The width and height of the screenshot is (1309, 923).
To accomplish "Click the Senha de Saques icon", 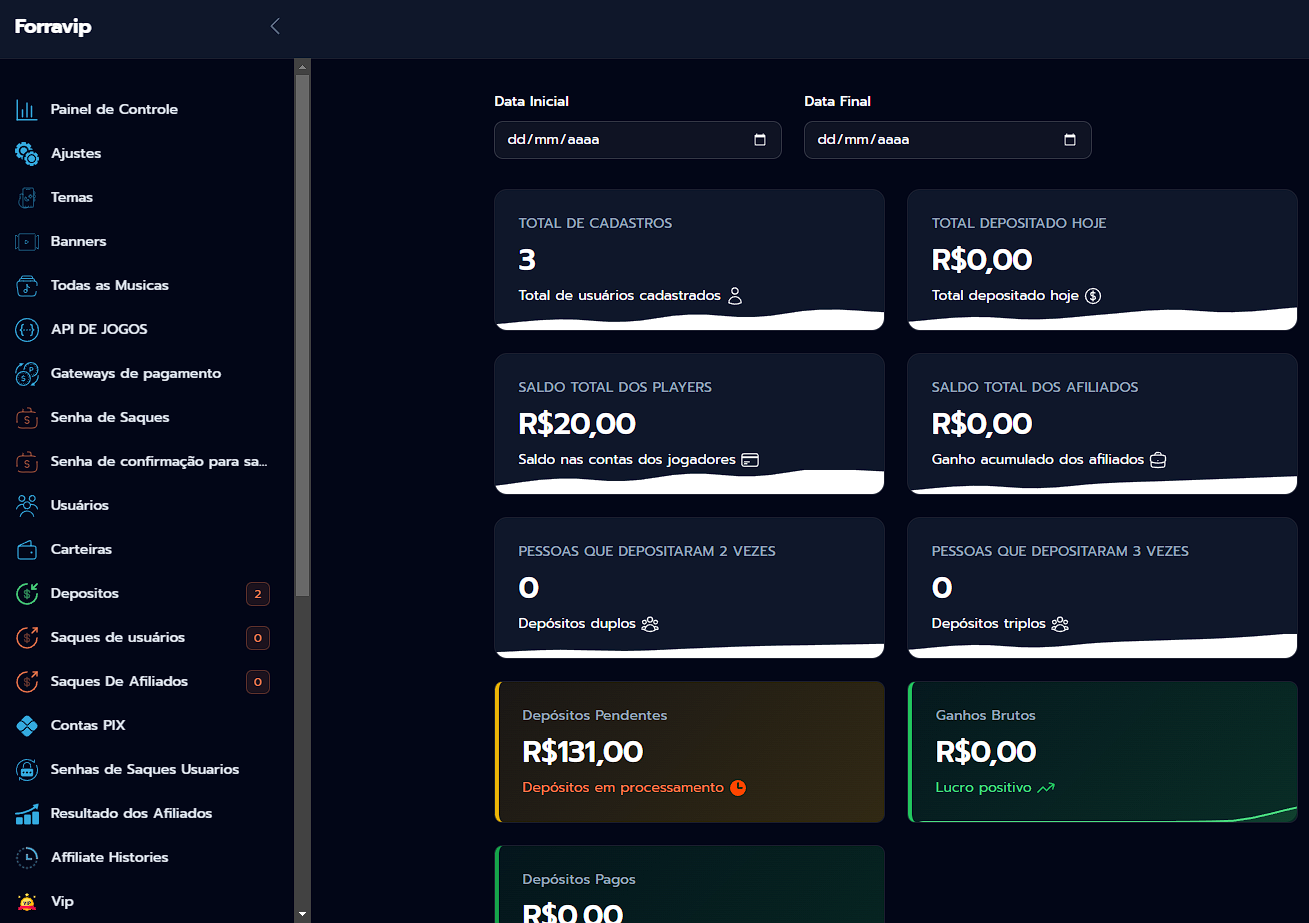I will coord(27,417).
